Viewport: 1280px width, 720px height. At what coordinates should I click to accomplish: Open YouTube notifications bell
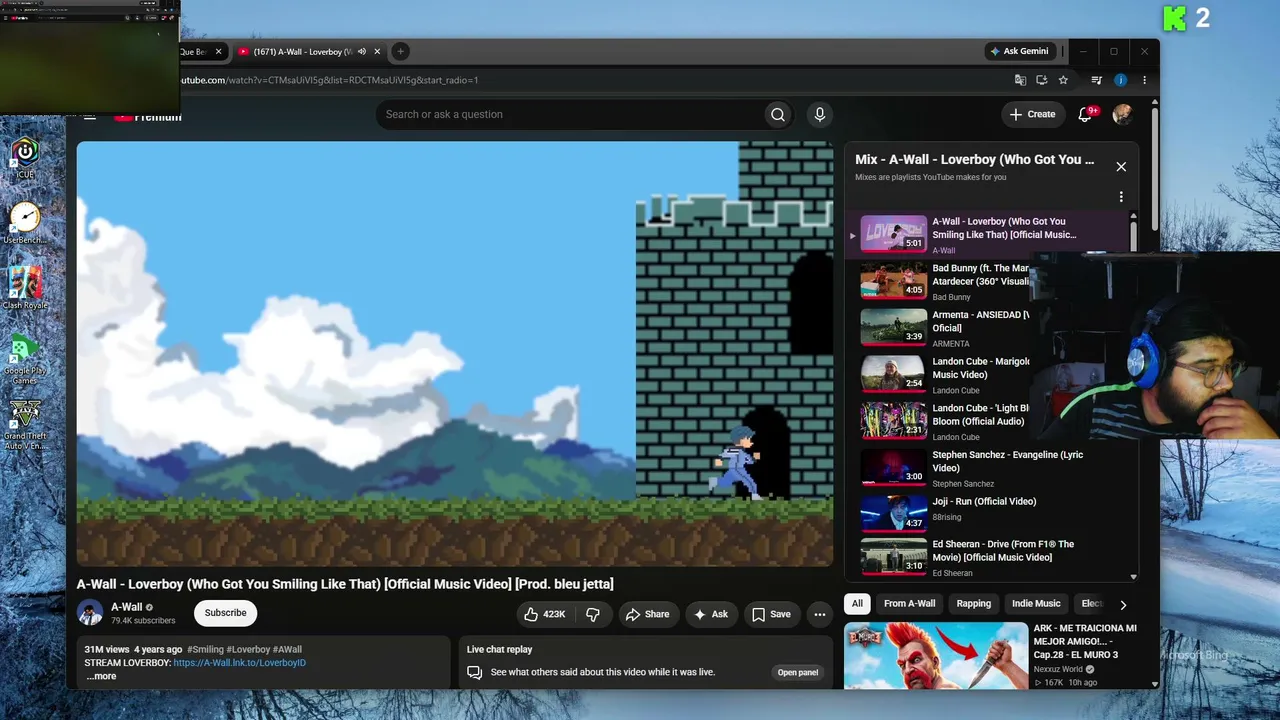(x=1085, y=114)
